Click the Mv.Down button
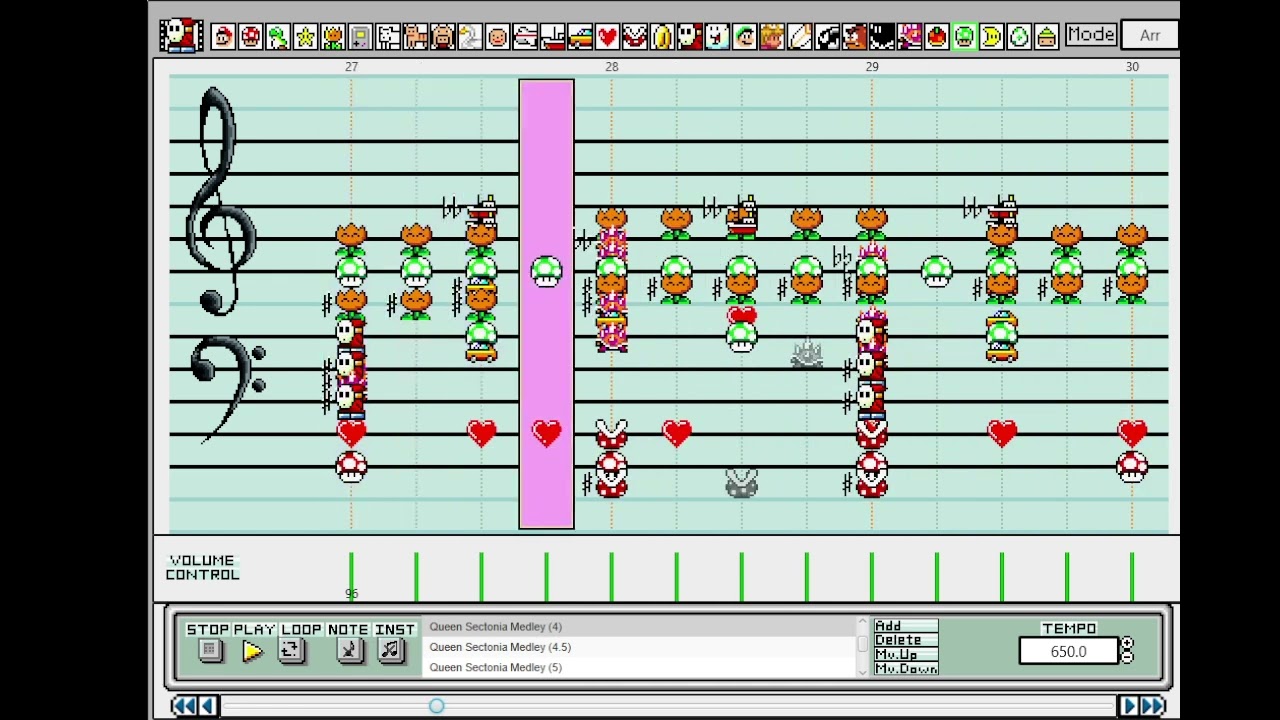 [x=906, y=668]
